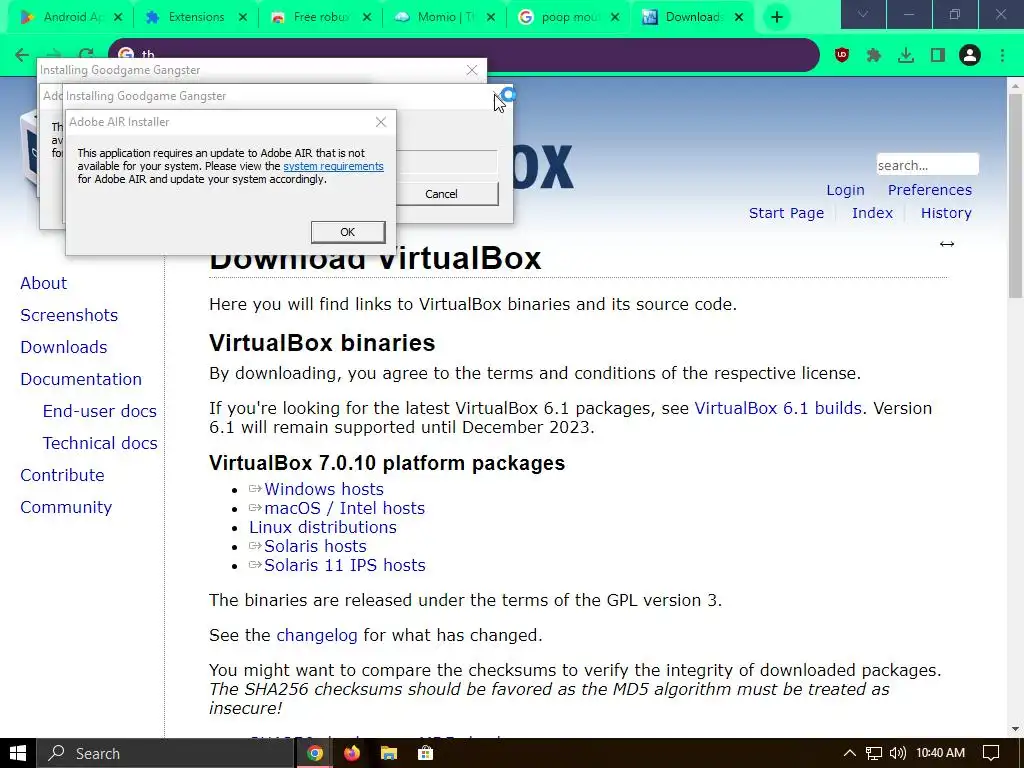Close the Momio tab
The image size is (1024, 768).
pos(490,18)
